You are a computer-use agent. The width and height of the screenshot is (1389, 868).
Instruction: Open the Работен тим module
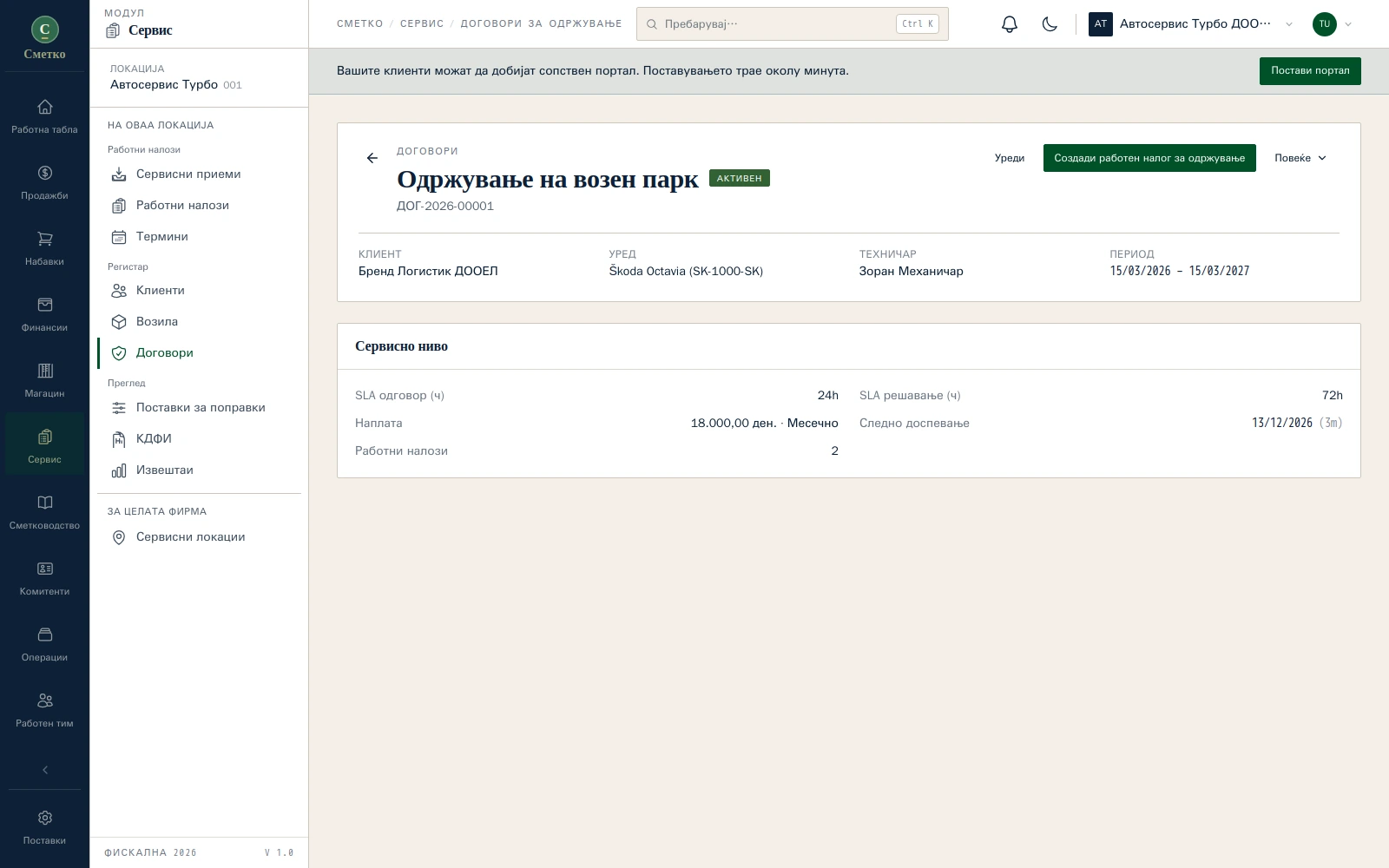(44, 710)
